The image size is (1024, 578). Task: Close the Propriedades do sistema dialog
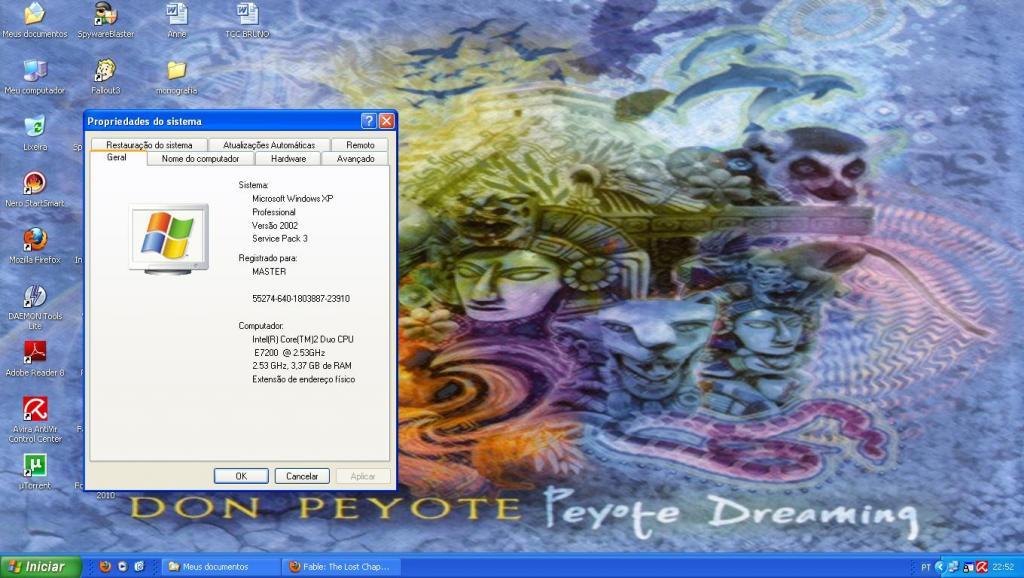pos(387,121)
